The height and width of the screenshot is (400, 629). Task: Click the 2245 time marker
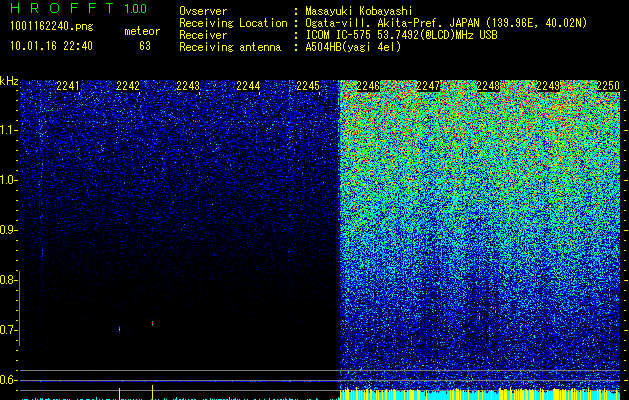(x=308, y=86)
